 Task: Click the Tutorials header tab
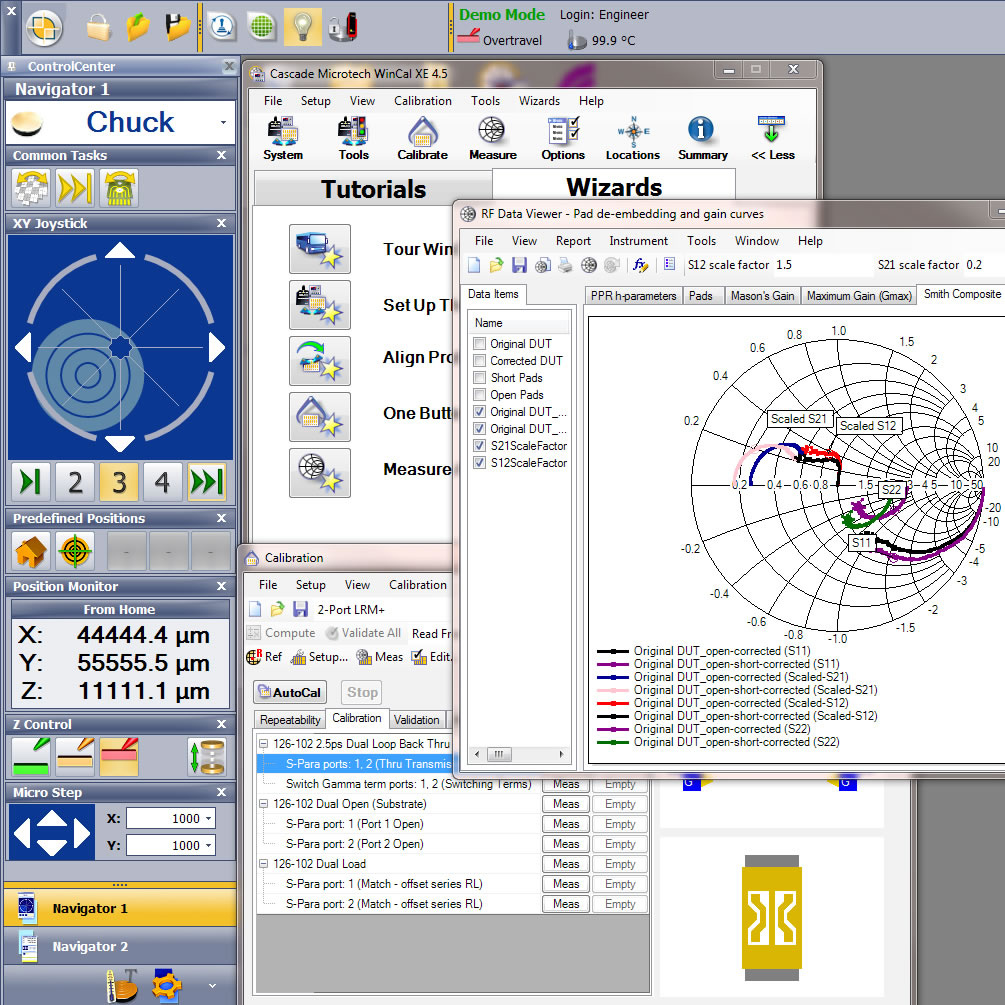pyautogui.click(x=373, y=189)
